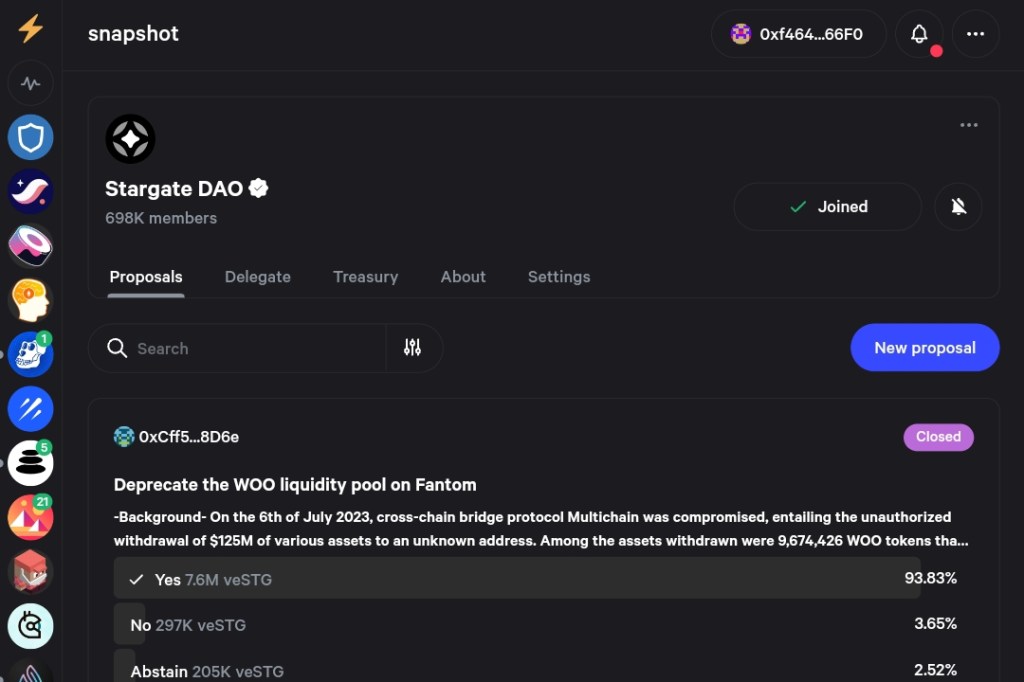Switch to the Delegate tab
1024x682 pixels.
257,277
